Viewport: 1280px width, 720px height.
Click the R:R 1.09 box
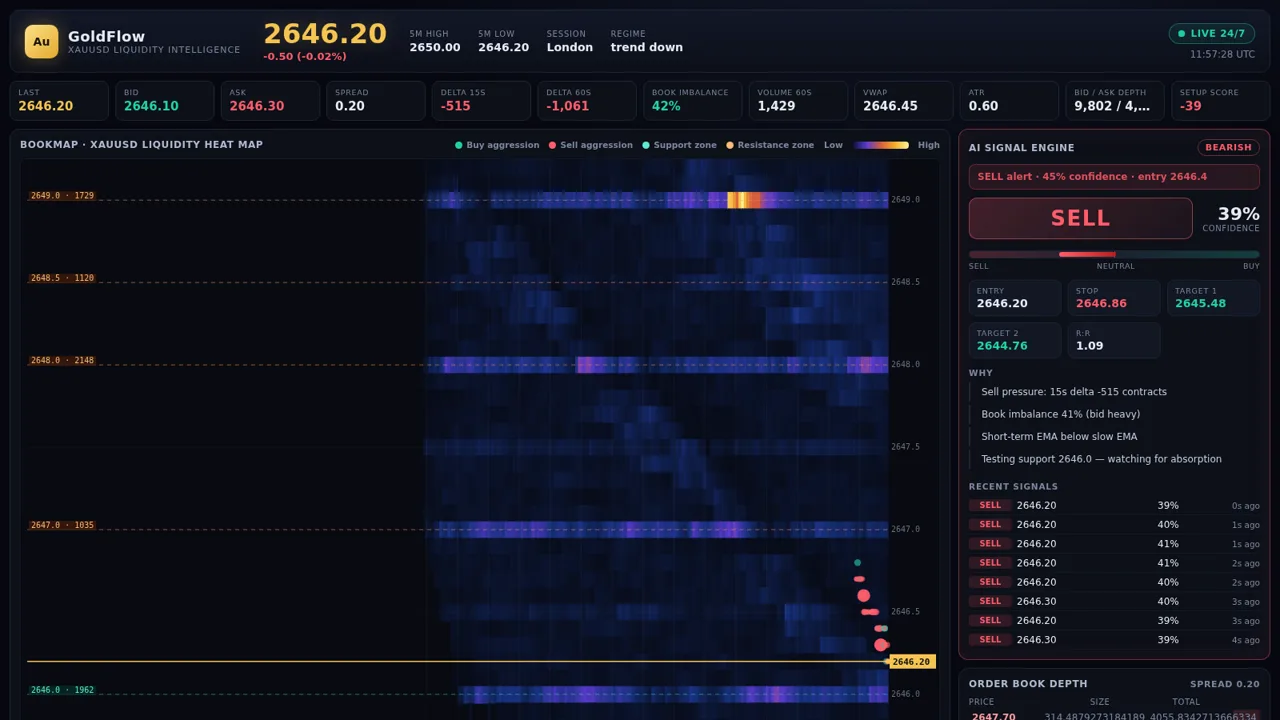pyautogui.click(x=1114, y=340)
